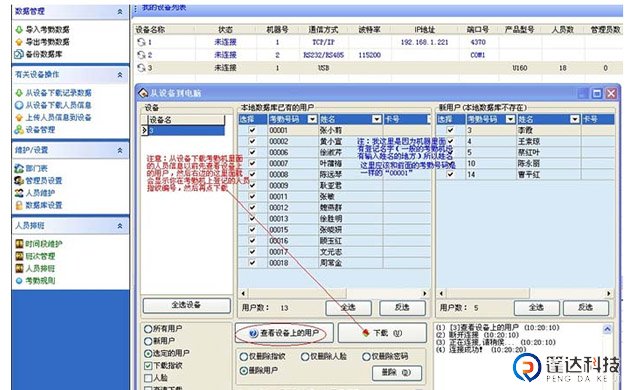Click 全选 under existing users table
Viewport: 629px width, 390px height.
348,308
